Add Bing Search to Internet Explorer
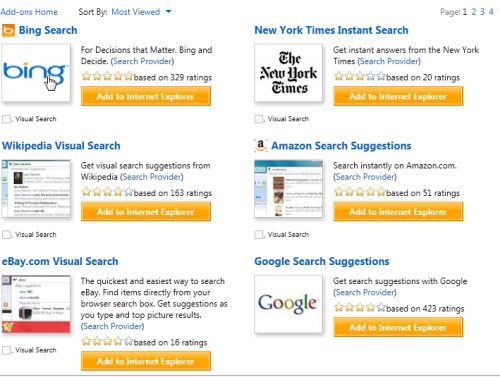Screen dimensions: 500x377 pos(146,96)
